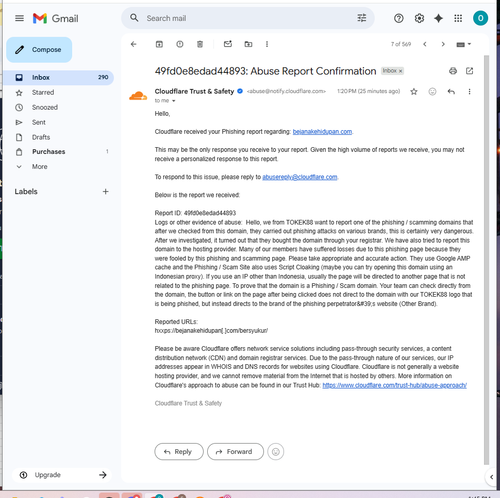Open the main menu hamburger icon

click(x=19, y=18)
